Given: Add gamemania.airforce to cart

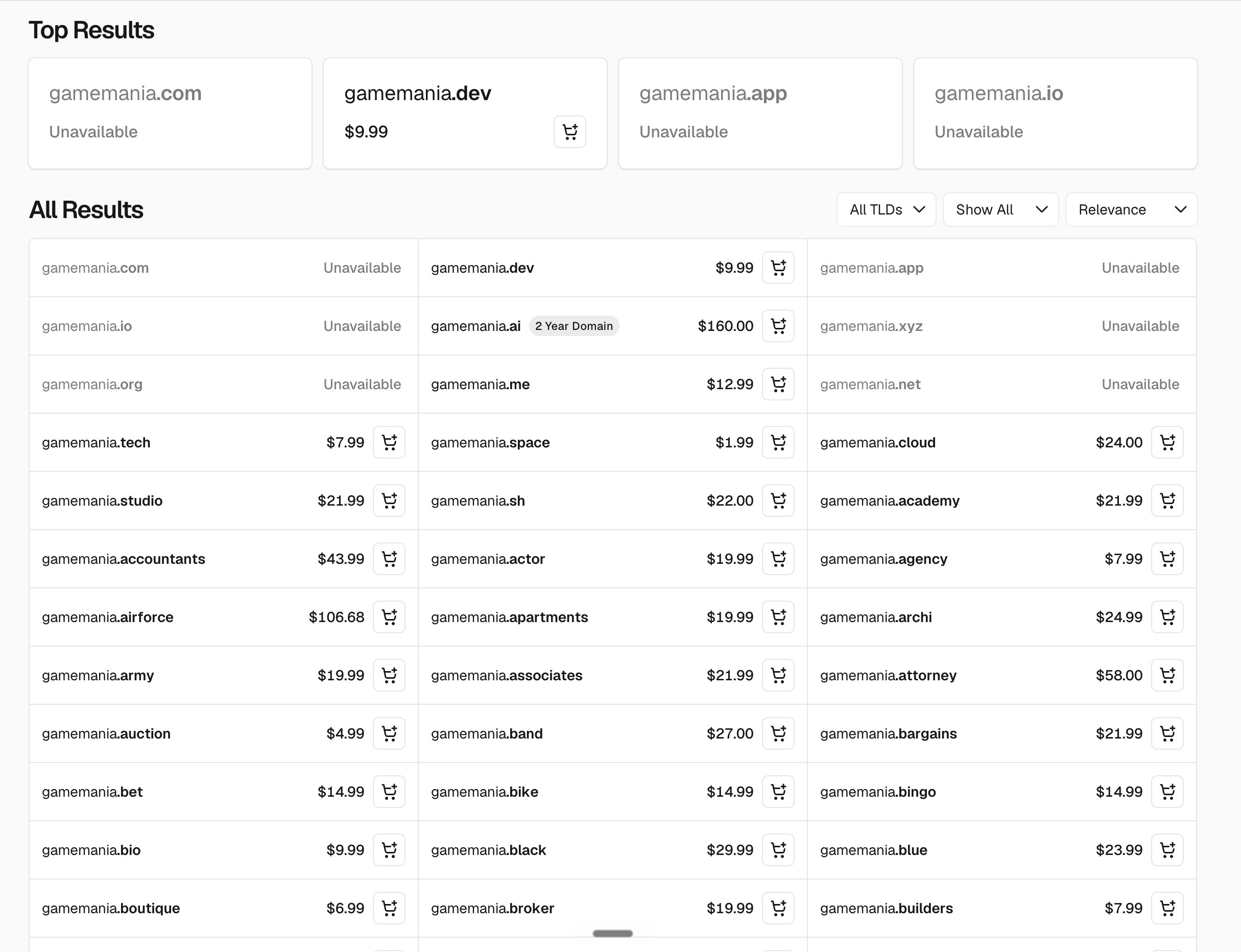Looking at the screenshot, I should click(389, 617).
